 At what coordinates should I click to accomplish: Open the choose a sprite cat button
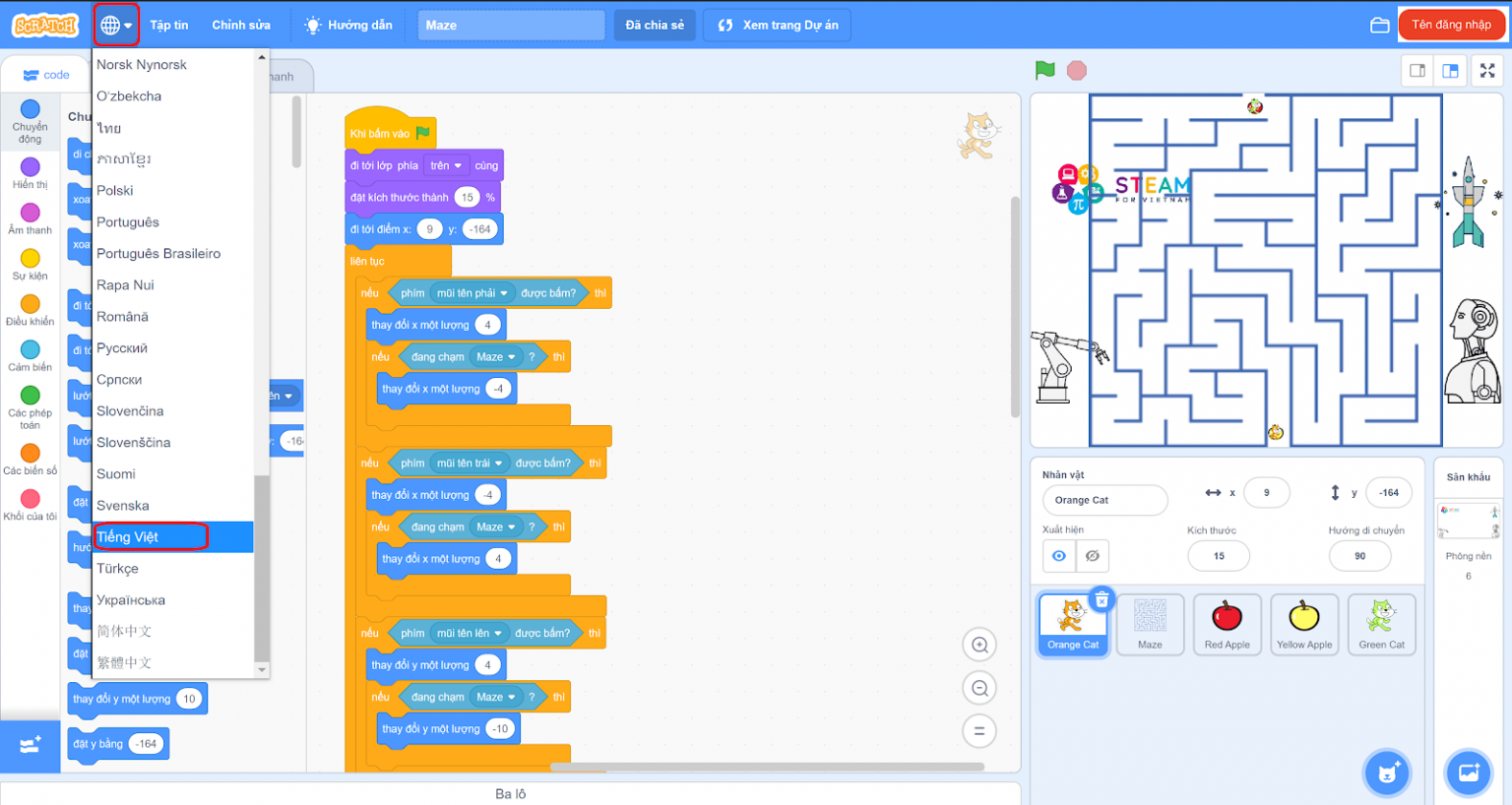pyautogui.click(x=1388, y=773)
